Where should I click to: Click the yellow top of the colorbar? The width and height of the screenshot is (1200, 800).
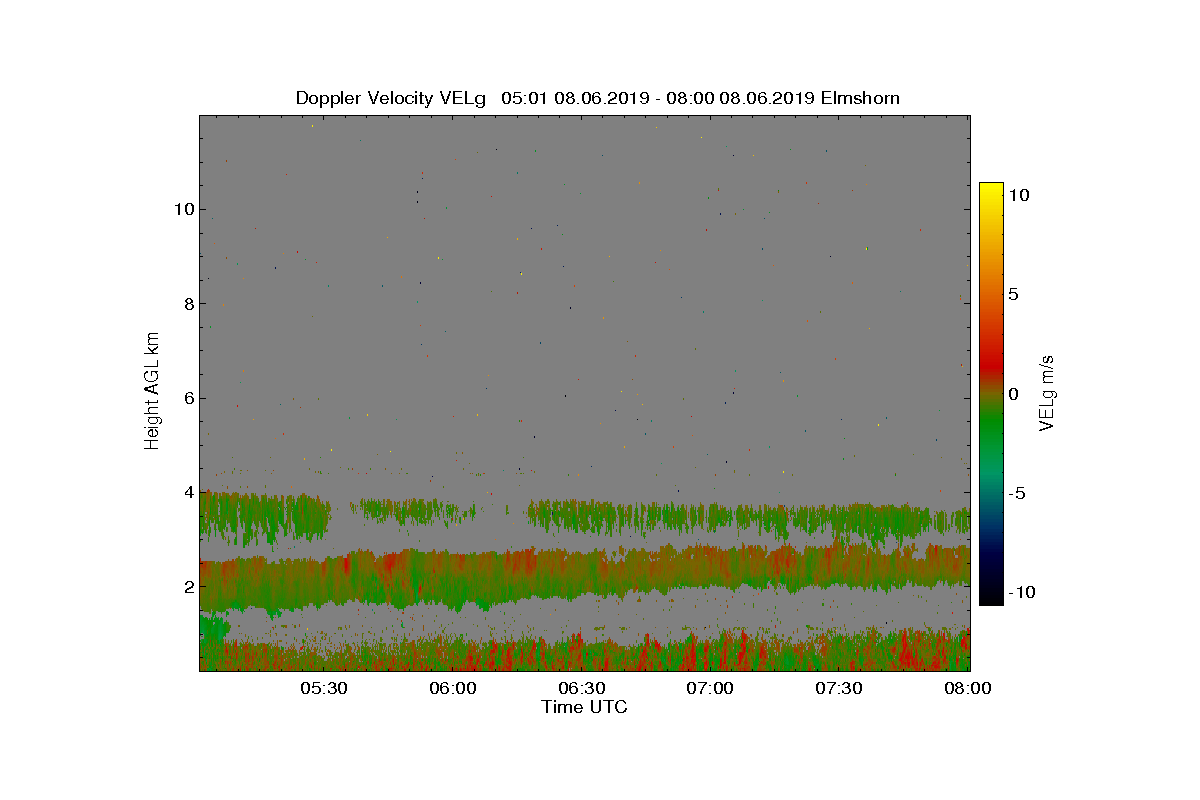(x=991, y=188)
